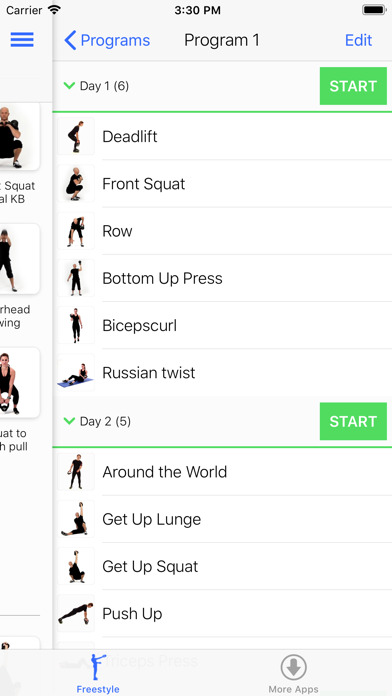Choose Around the World exercise
The width and height of the screenshot is (392, 696).
pyautogui.click(x=222, y=471)
